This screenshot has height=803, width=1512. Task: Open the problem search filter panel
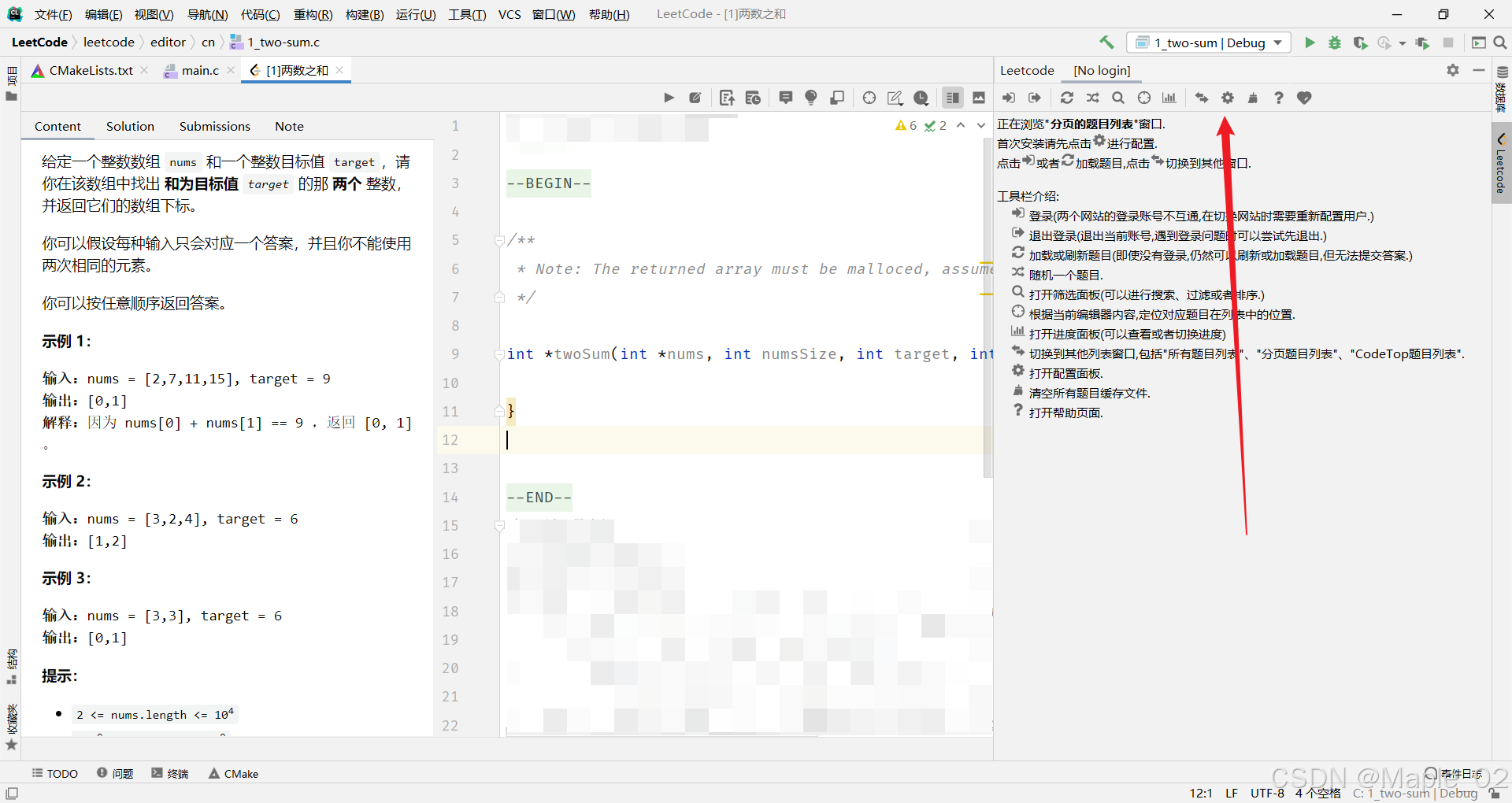[1118, 98]
